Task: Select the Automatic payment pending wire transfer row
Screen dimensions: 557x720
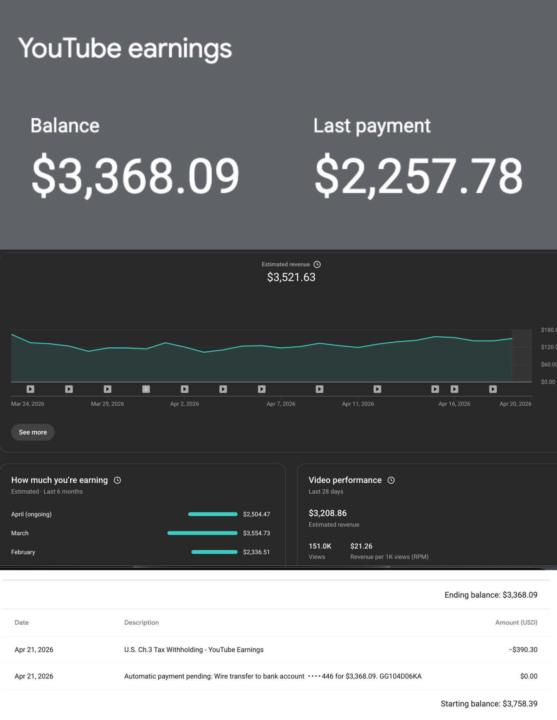Action: [276, 676]
